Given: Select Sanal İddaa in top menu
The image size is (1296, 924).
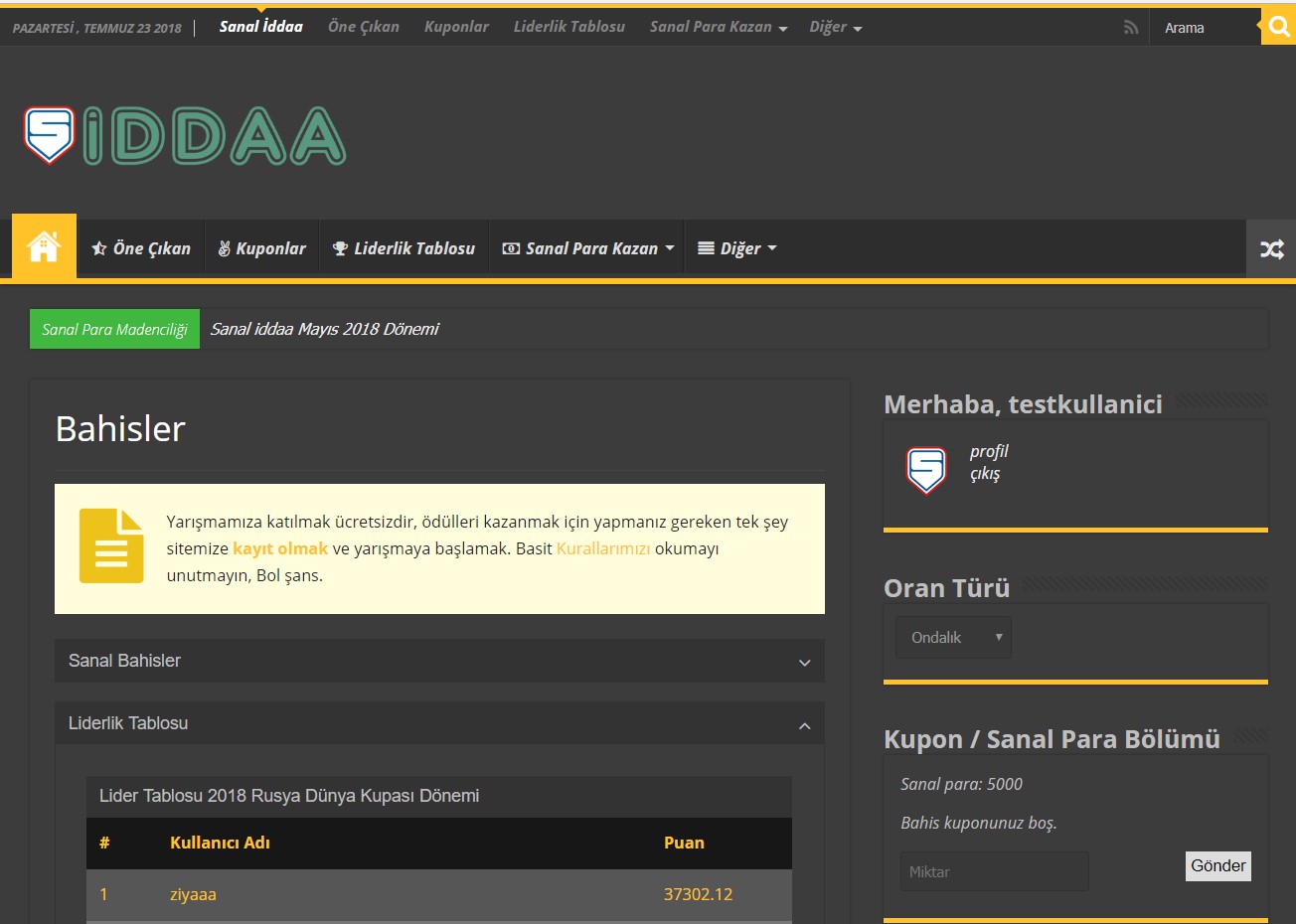Looking at the screenshot, I should [x=260, y=27].
